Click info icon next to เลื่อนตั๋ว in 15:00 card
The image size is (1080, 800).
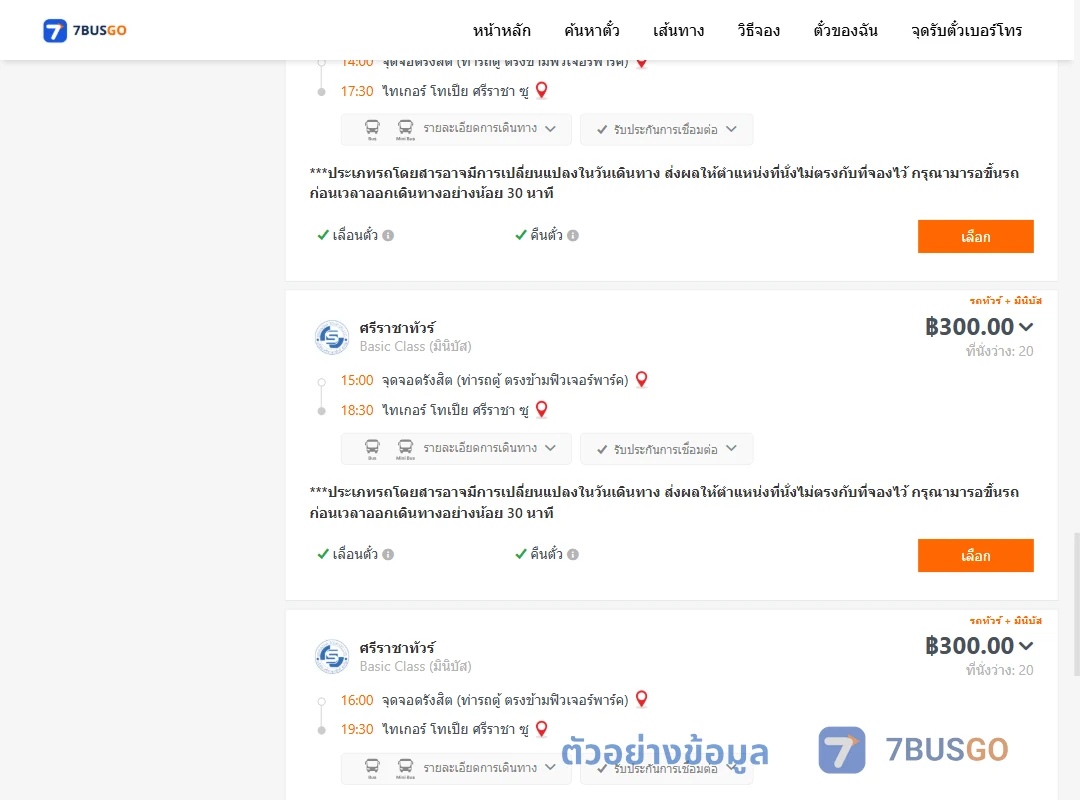click(388, 555)
